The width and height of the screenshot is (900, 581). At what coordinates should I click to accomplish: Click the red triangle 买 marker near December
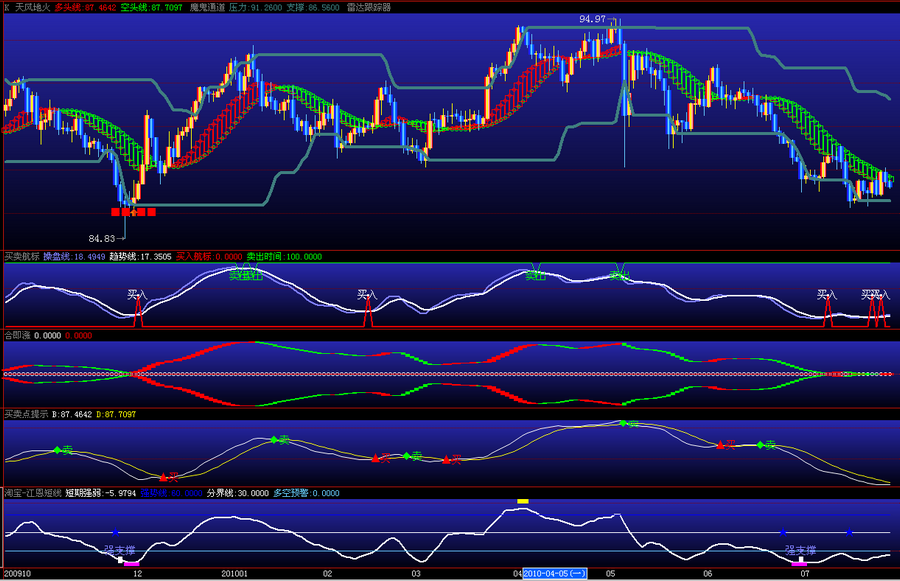coord(164,477)
